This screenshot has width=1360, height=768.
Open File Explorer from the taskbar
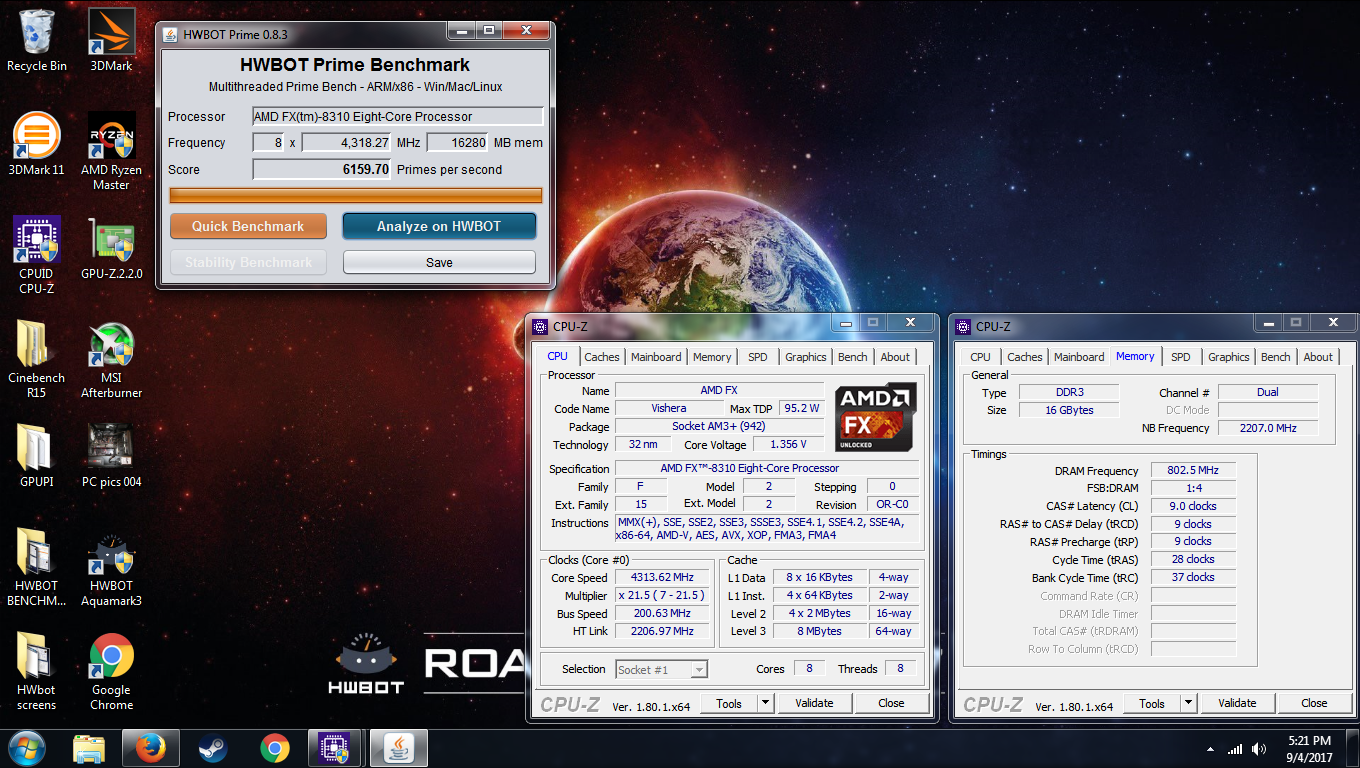point(89,748)
